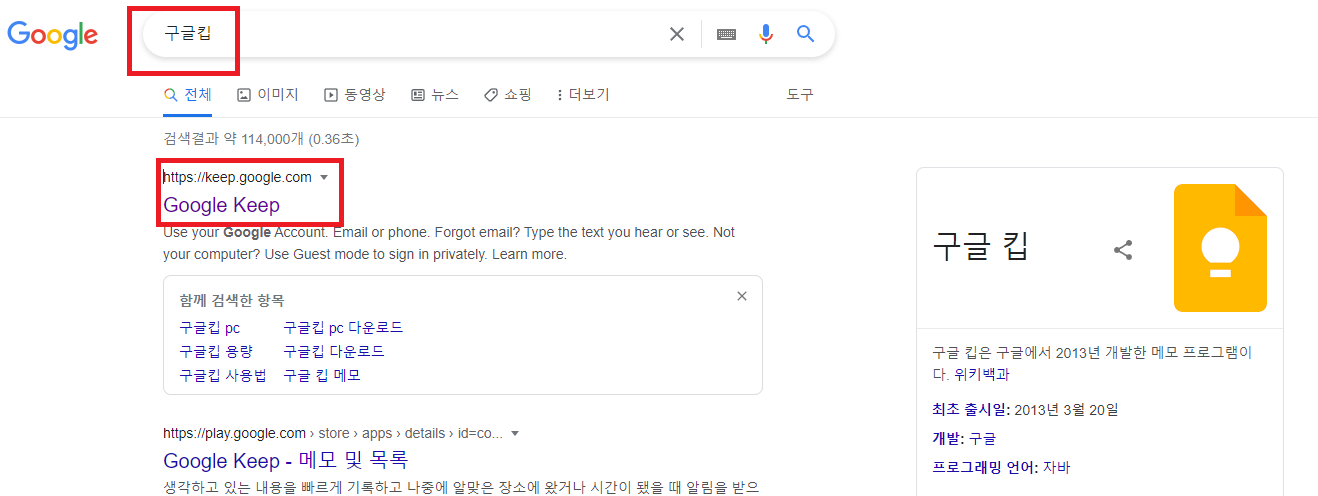This screenshot has height=496, width=1318.
Task: Dismiss the 함께 검색한 항목 box
Action: pos(741,296)
